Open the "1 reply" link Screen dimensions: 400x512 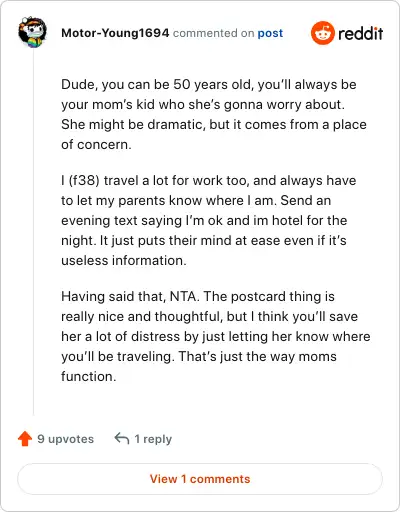(x=153, y=439)
